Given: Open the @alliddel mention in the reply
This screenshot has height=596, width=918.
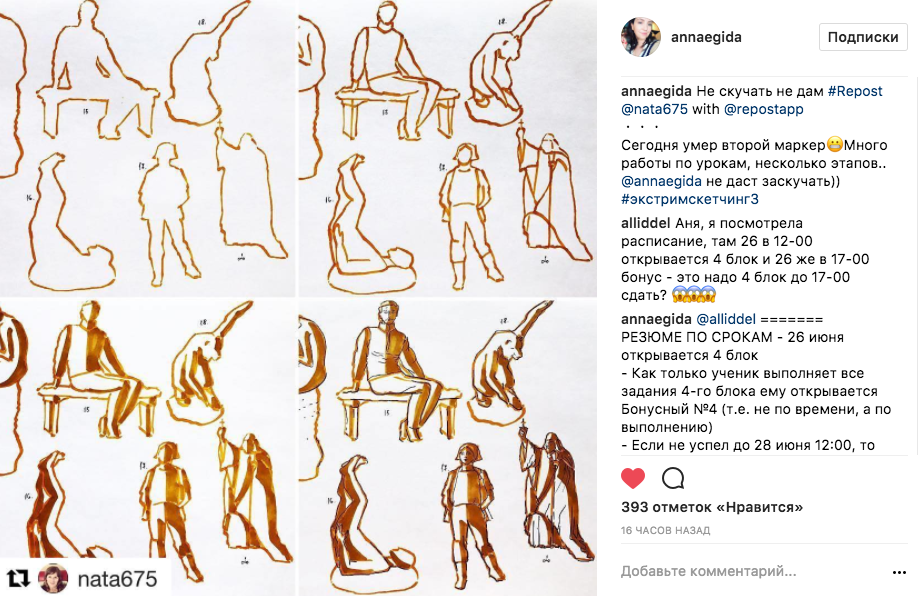Looking at the screenshot, I should click(726, 319).
